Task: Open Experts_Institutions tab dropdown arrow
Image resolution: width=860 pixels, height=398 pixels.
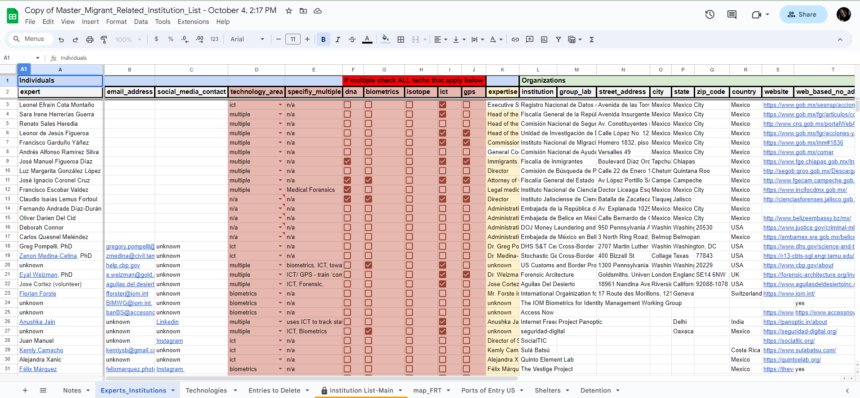Action: pyautogui.click(x=173, y=390)
